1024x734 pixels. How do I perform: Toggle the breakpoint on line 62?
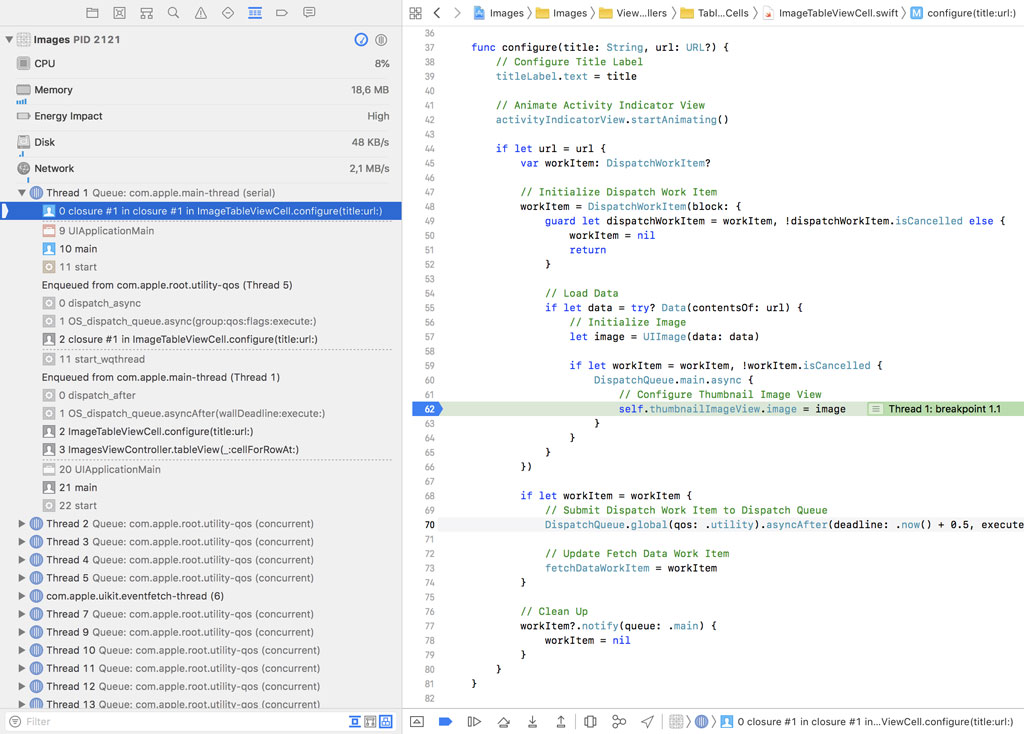click(x=425, y=409)
